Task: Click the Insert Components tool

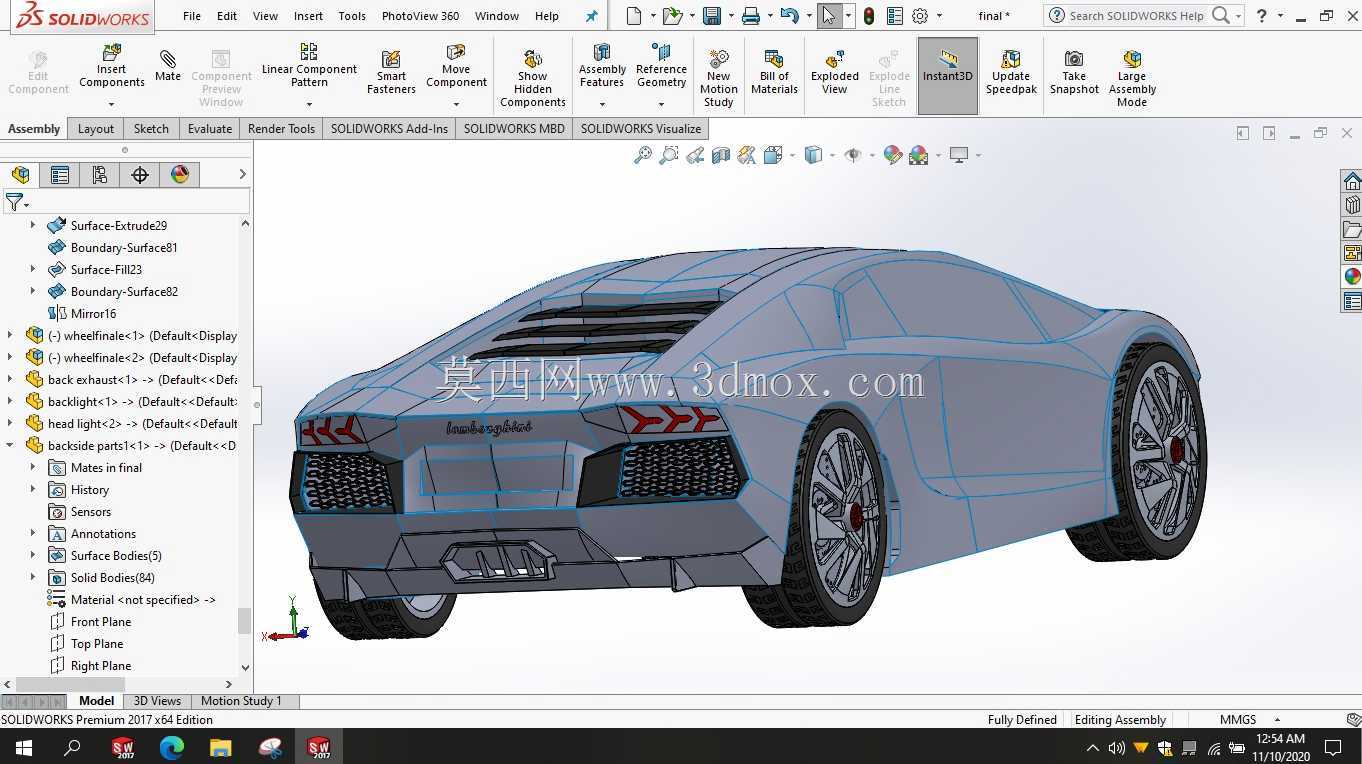Action: [x=112, y=66]
